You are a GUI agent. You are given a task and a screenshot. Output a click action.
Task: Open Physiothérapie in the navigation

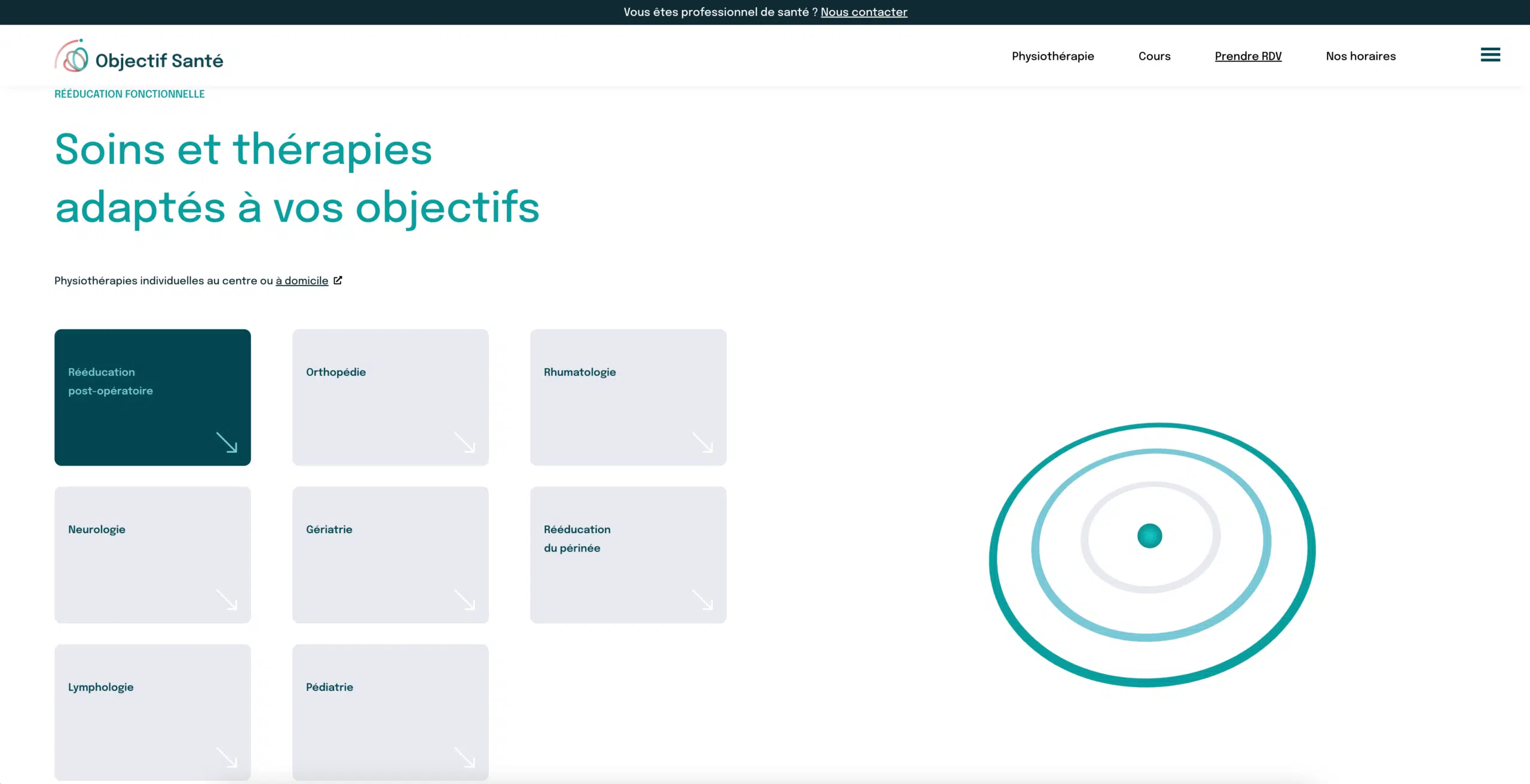coord(1052,56)
